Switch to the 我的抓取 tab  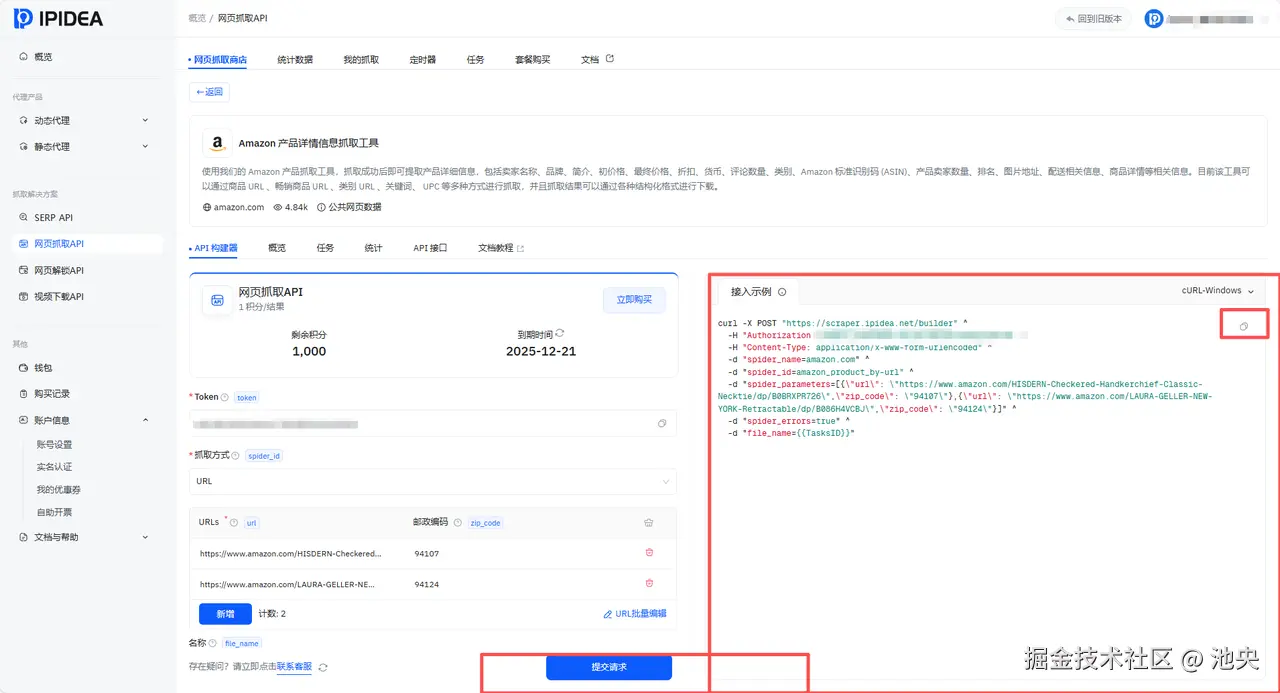click(361, 59)
